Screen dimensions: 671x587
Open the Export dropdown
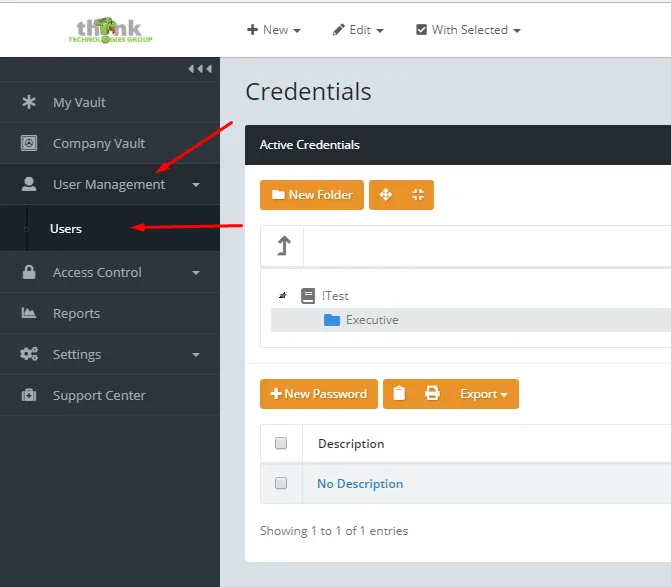coord(484,394)
